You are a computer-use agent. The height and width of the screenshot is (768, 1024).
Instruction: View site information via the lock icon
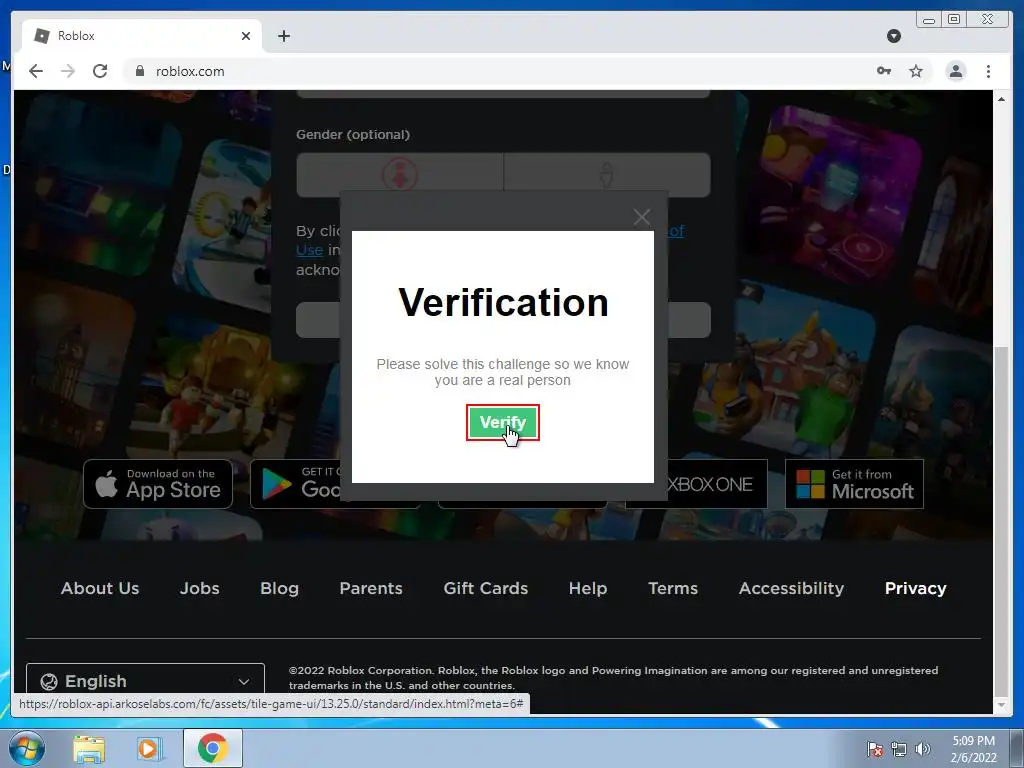139,71
